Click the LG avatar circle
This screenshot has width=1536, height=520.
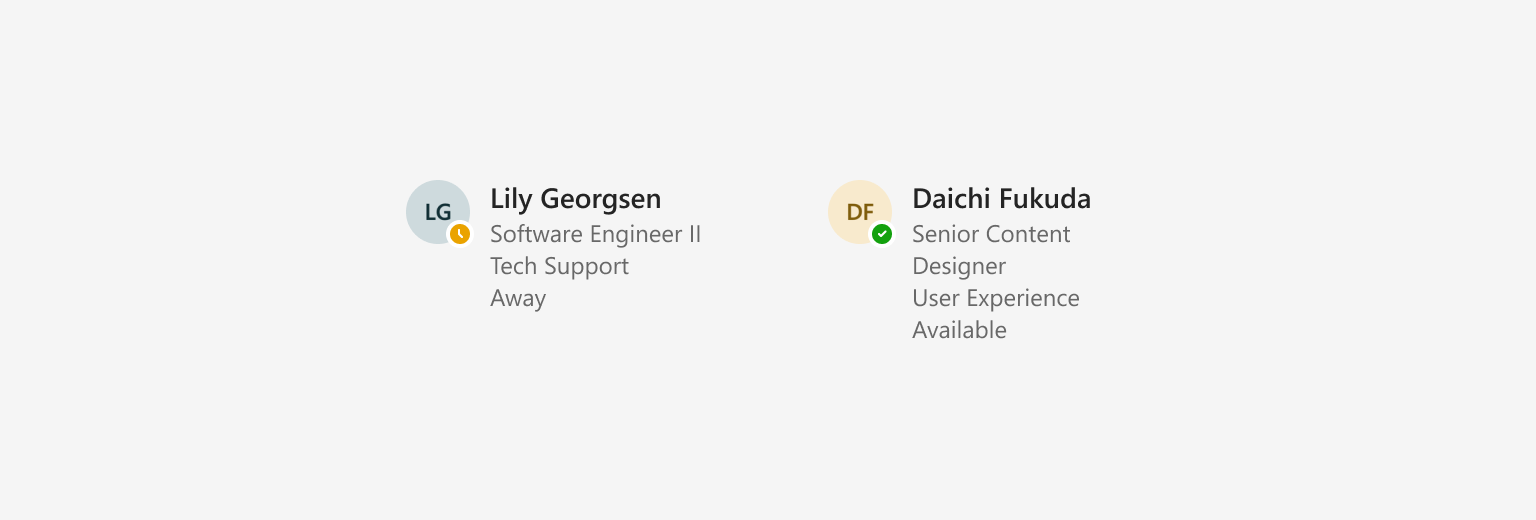tap(438, 212)
